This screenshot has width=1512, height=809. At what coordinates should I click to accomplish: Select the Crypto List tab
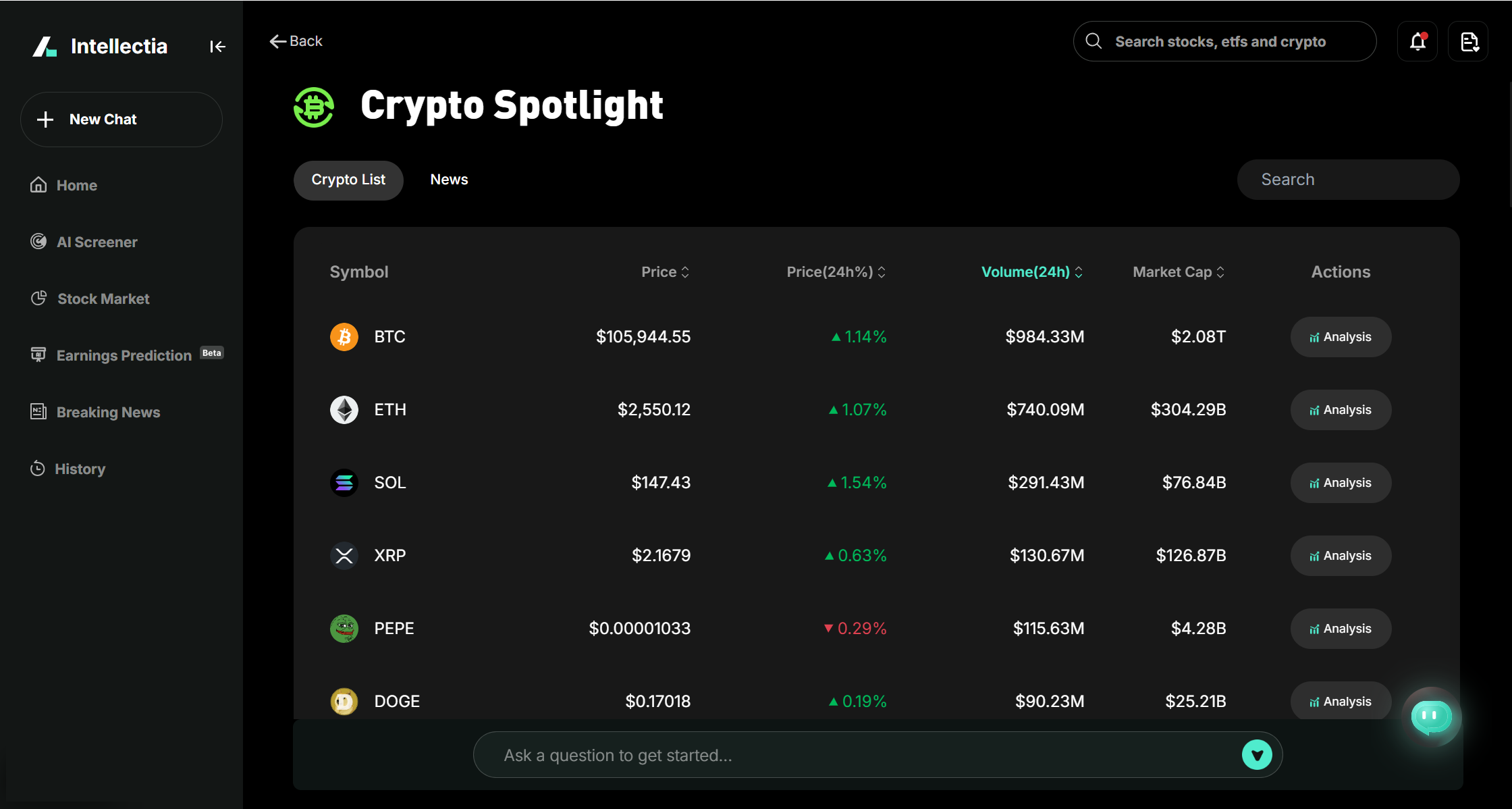point(348,180)
